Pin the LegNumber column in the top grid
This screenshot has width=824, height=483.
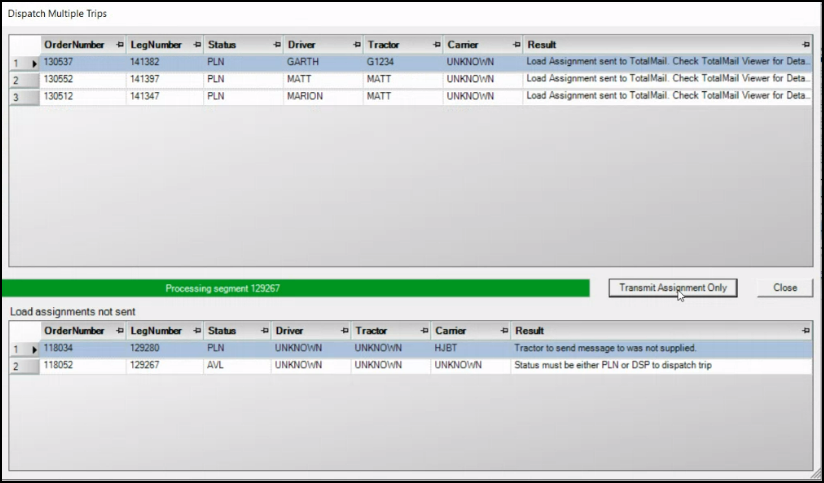196,45
